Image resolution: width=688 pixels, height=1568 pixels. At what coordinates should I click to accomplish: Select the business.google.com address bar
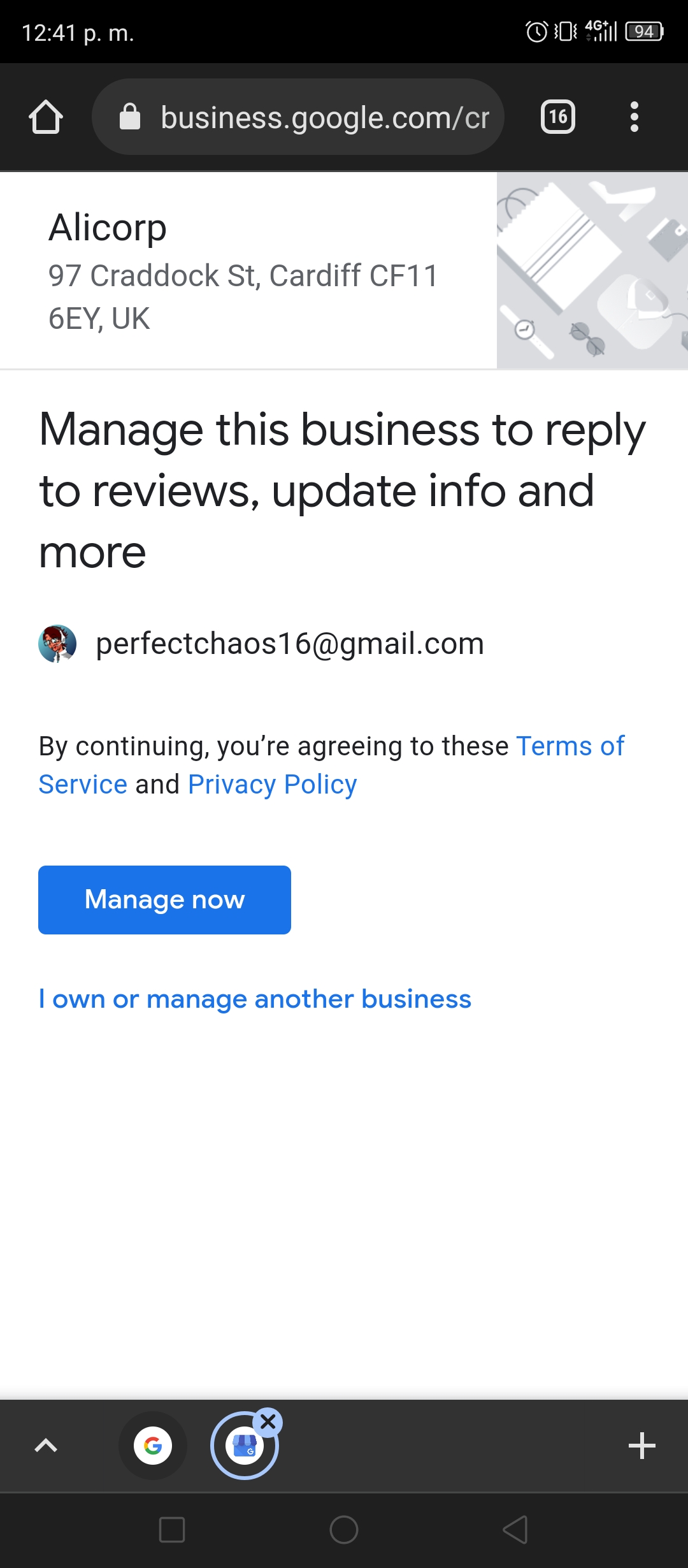[298, 117]
